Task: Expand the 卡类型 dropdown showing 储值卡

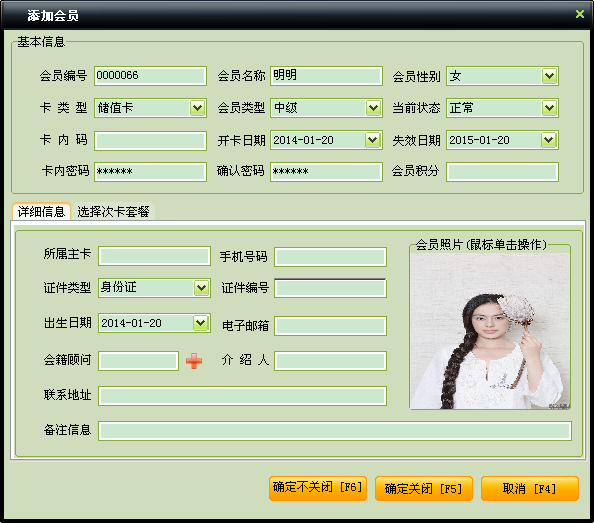Action: 197,108
